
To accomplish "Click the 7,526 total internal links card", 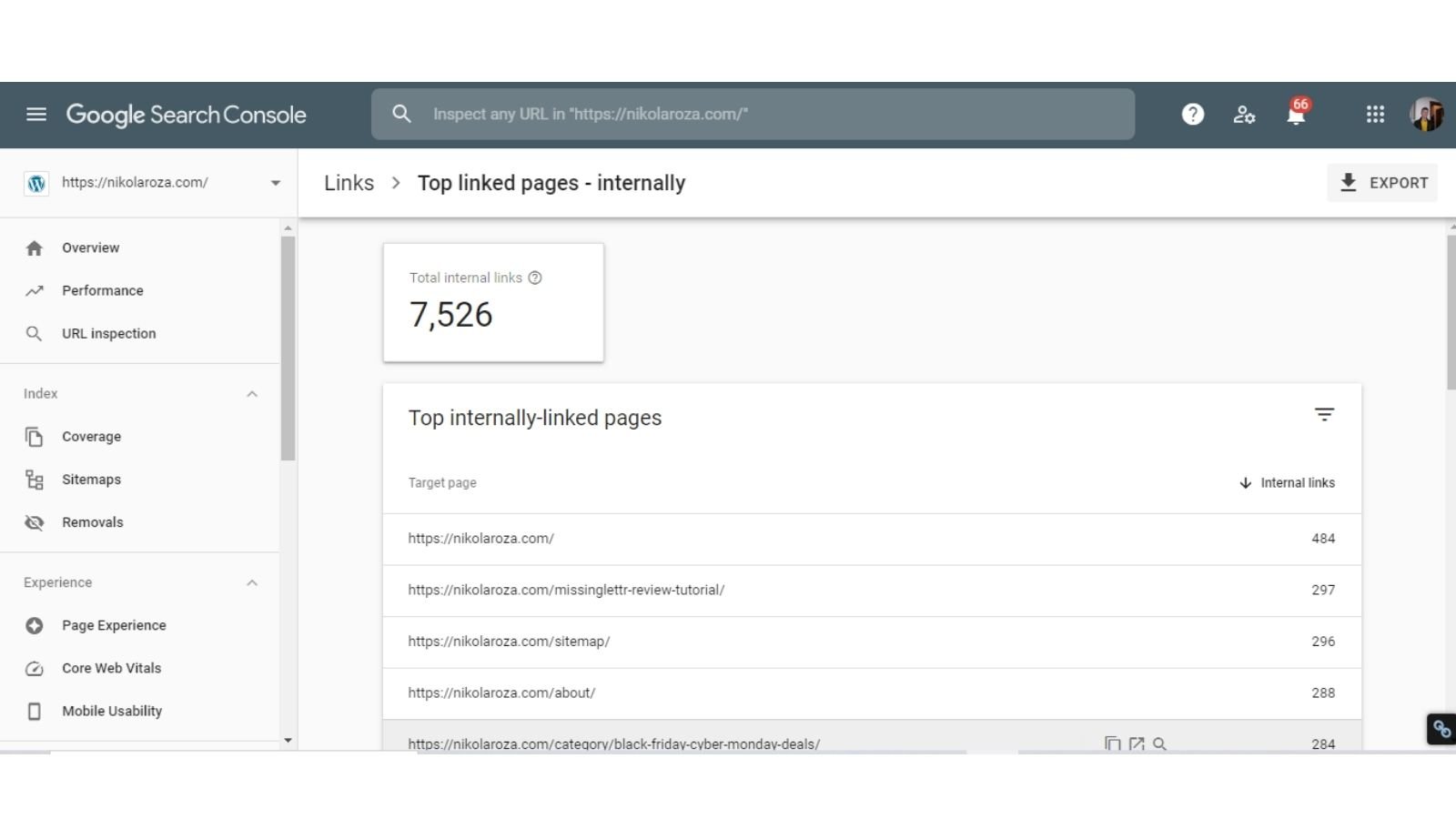I will tap(493, 302).
